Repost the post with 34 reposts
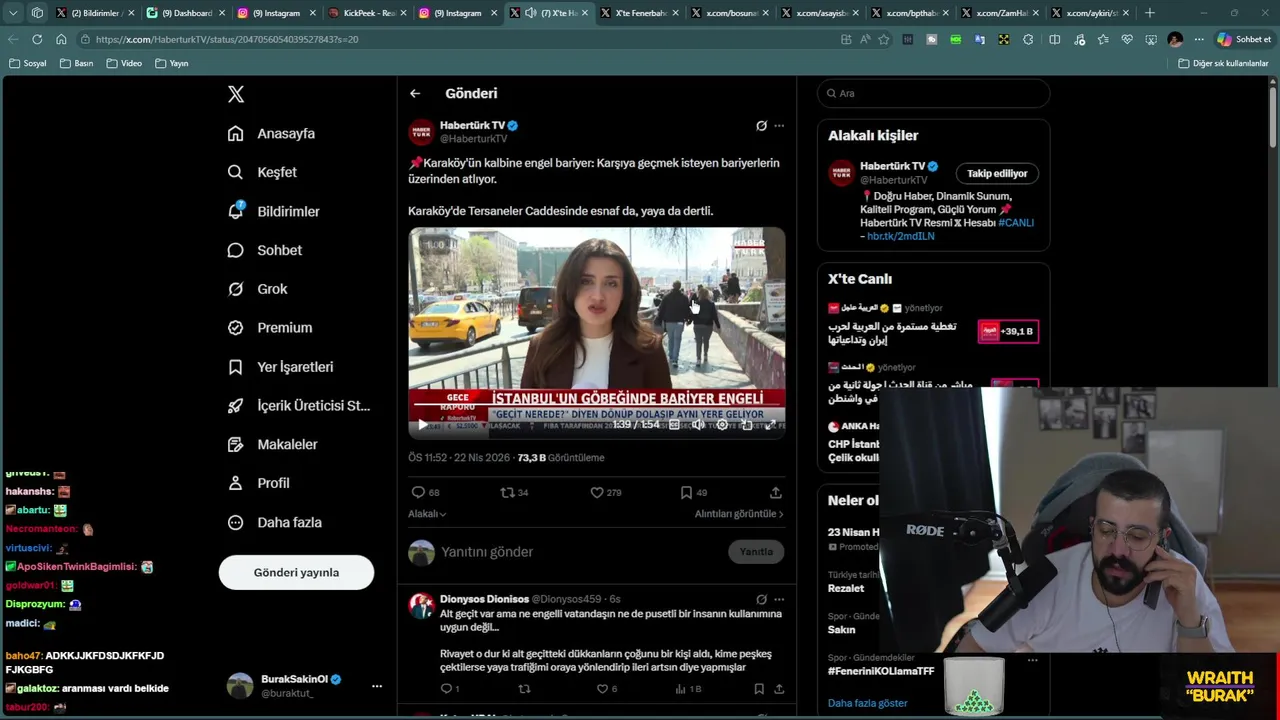Image resolution: width=1280 pixels, height=720 pixels. click(x=515, y=492)
